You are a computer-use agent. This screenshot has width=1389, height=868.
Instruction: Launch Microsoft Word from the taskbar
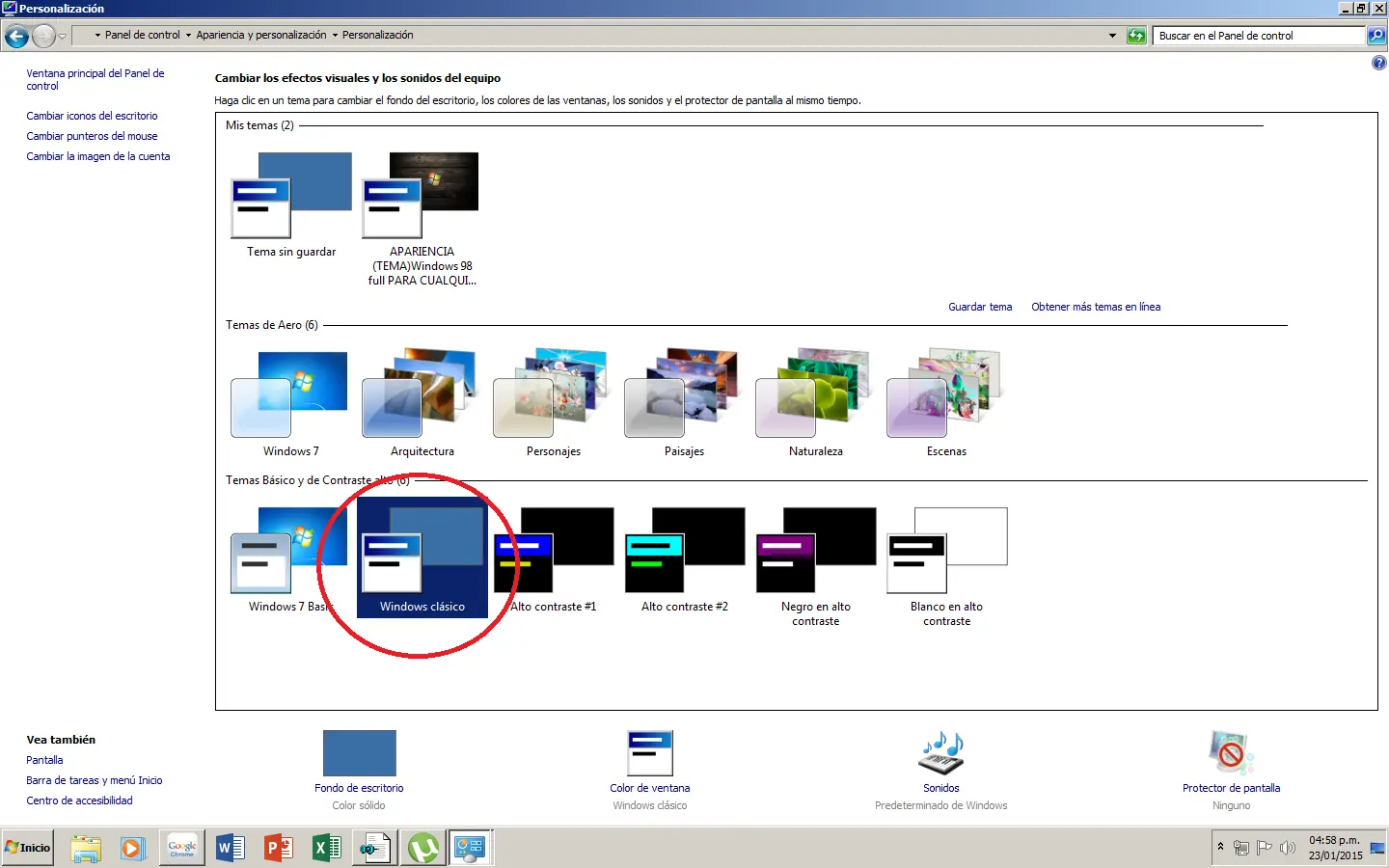click(x=230, y=848)
